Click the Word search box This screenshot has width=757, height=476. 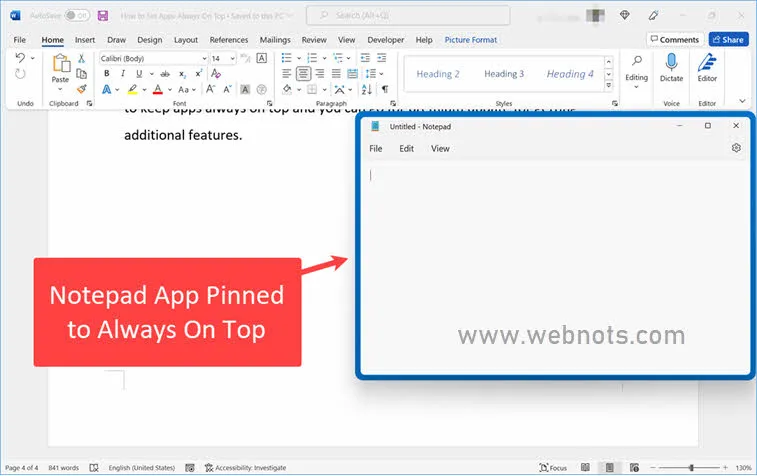click(408, 15)
